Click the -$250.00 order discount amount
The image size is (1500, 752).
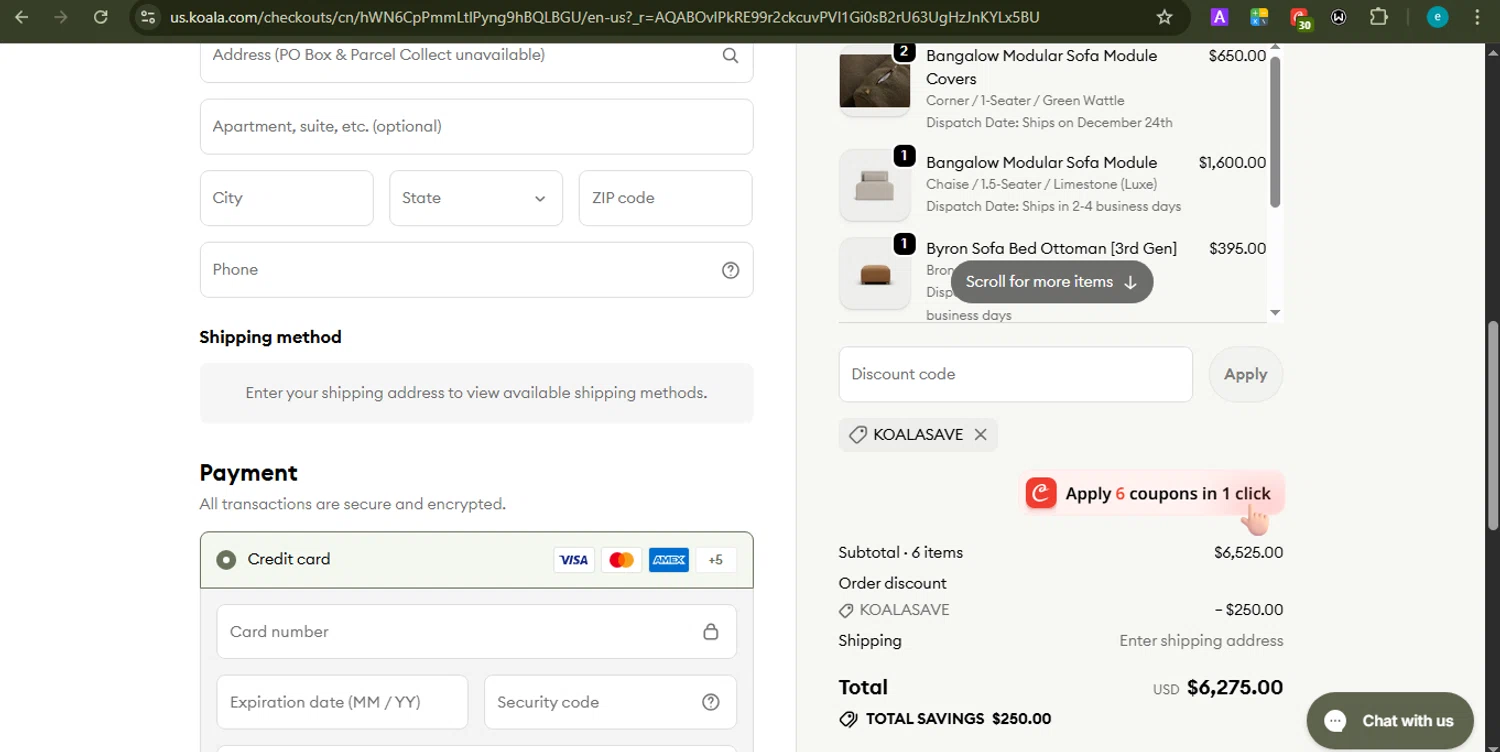tap(1249, 610)
